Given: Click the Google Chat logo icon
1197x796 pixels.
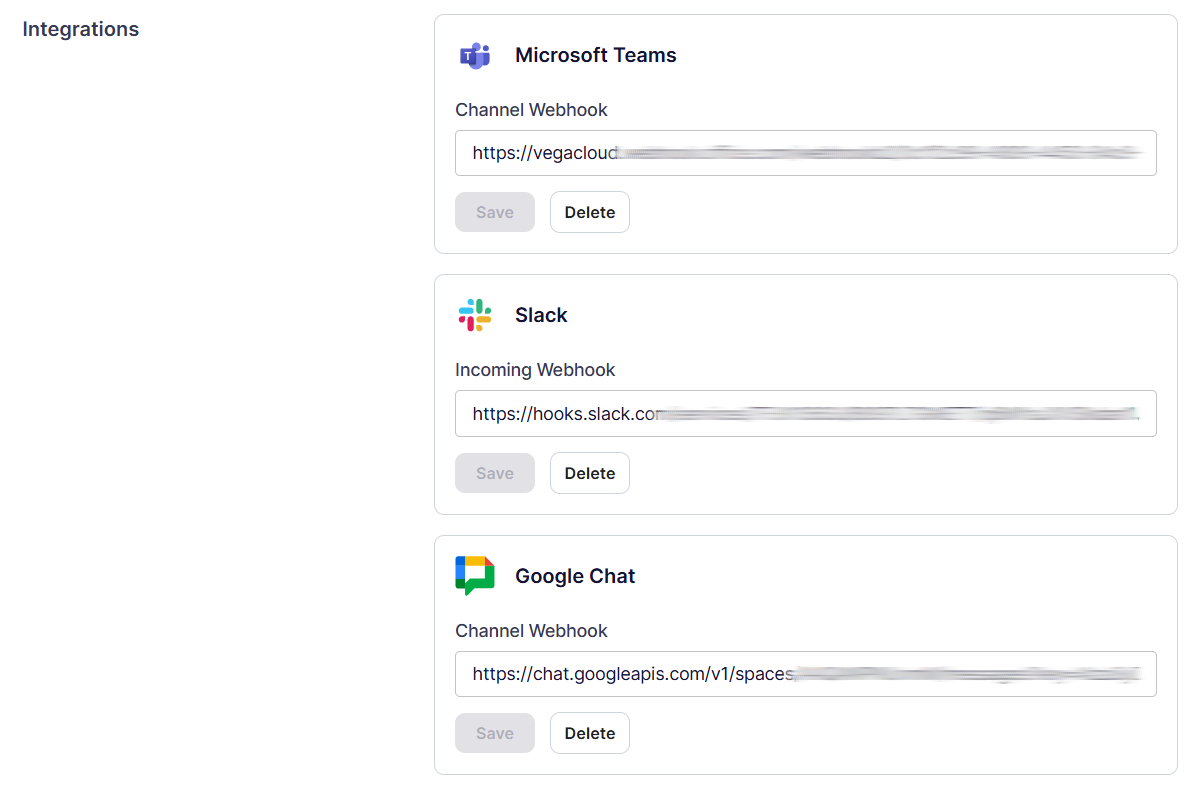Looking at the screenshot, I should point(475,575).
